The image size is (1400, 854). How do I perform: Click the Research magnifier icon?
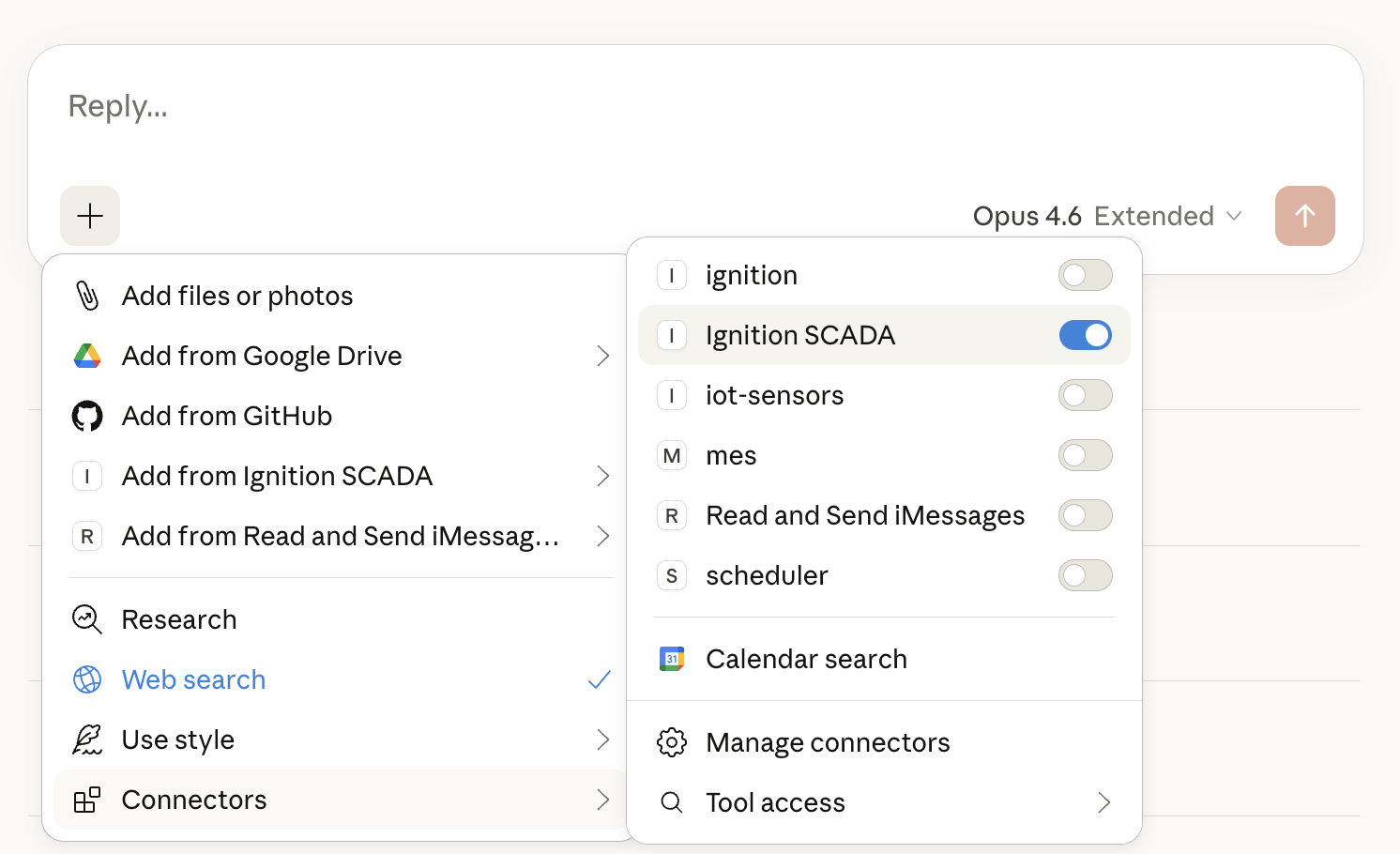(x=86, y=619)
